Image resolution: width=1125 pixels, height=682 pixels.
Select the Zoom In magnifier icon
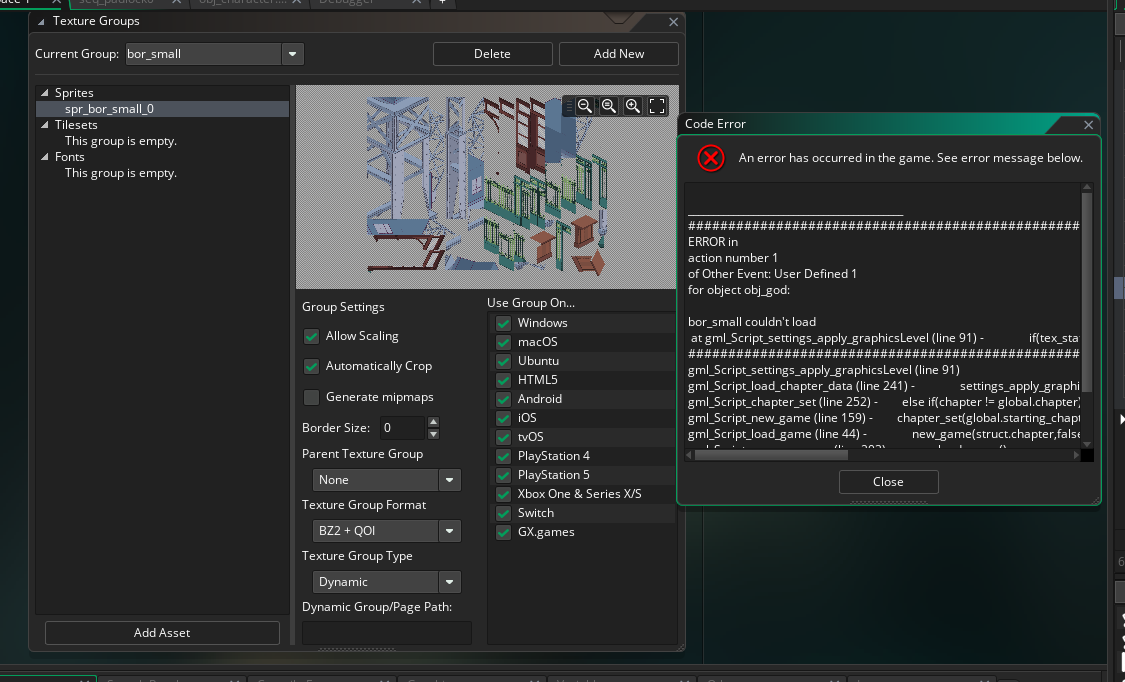pos(633,106)
